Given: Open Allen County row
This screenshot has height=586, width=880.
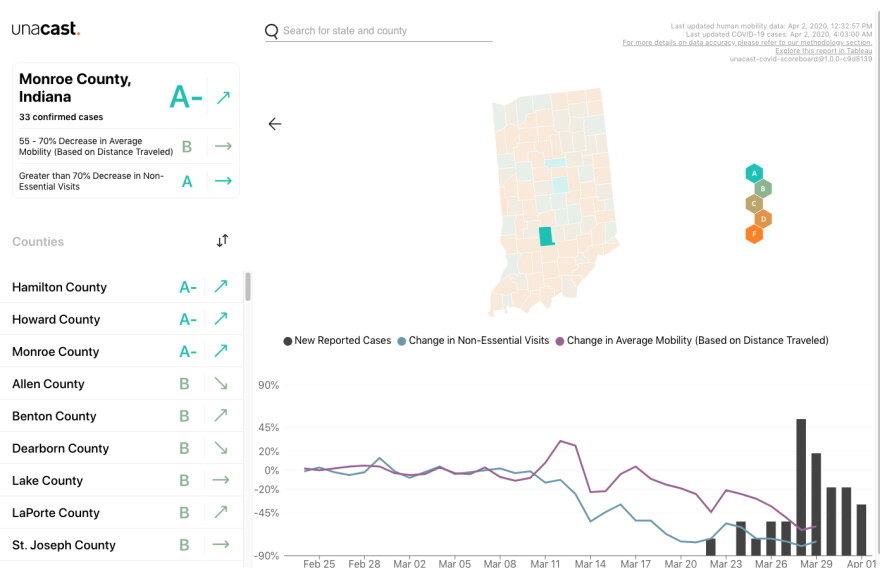Looking at the screenshot, I should click(121, 384).
